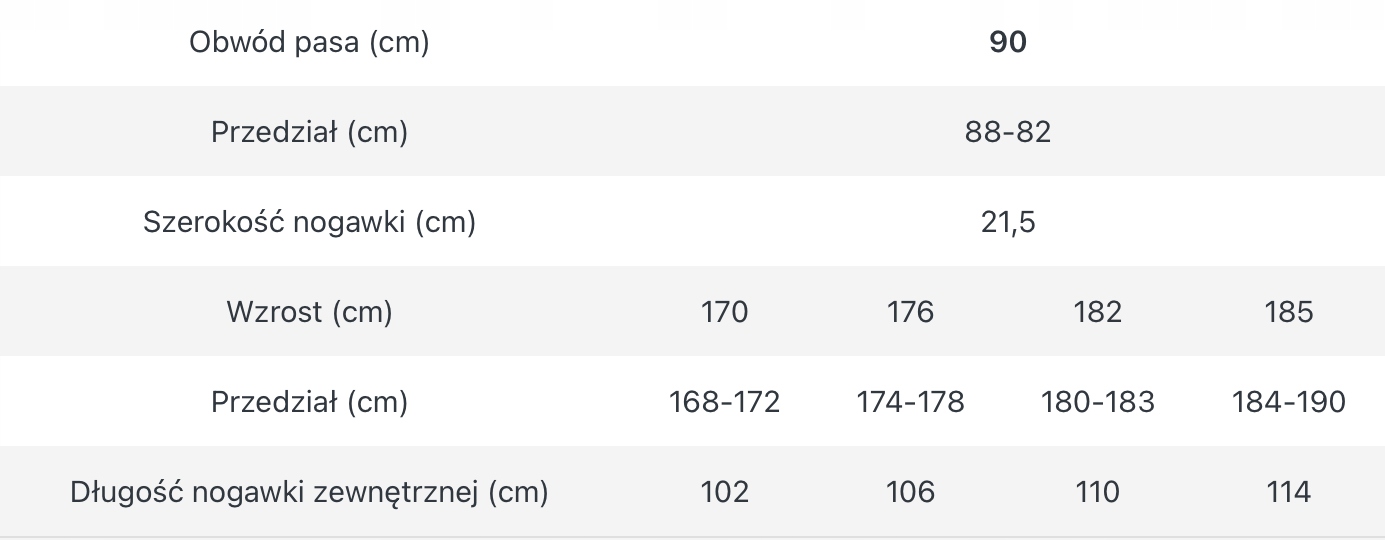1385x540 pixels.
Task: Pick height value 182
Action: (1097, 312)
